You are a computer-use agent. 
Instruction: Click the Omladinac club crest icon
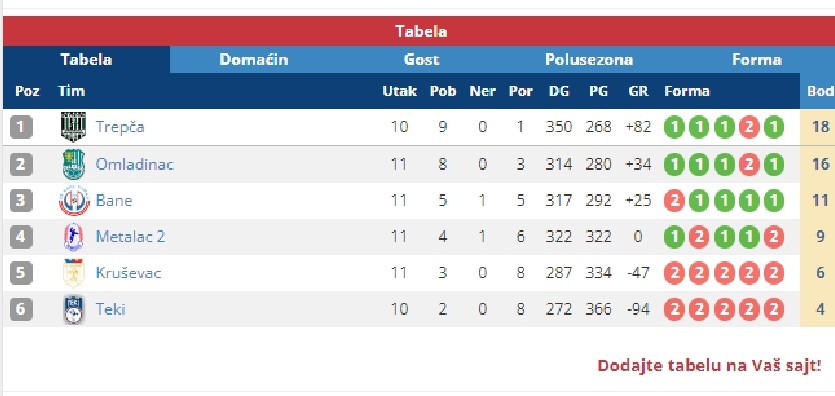(73, 164)
